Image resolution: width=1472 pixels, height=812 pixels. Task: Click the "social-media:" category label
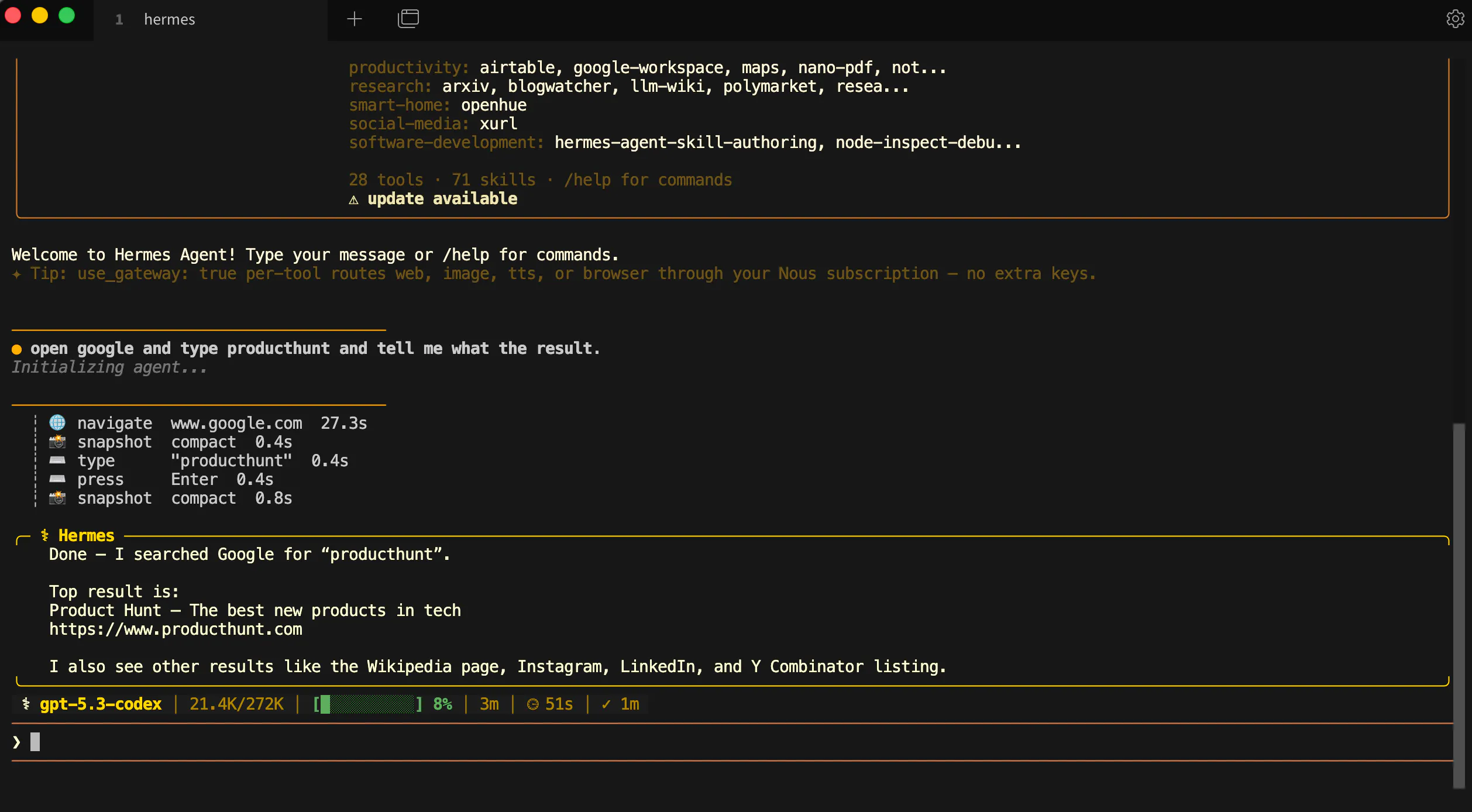[410, 123]
